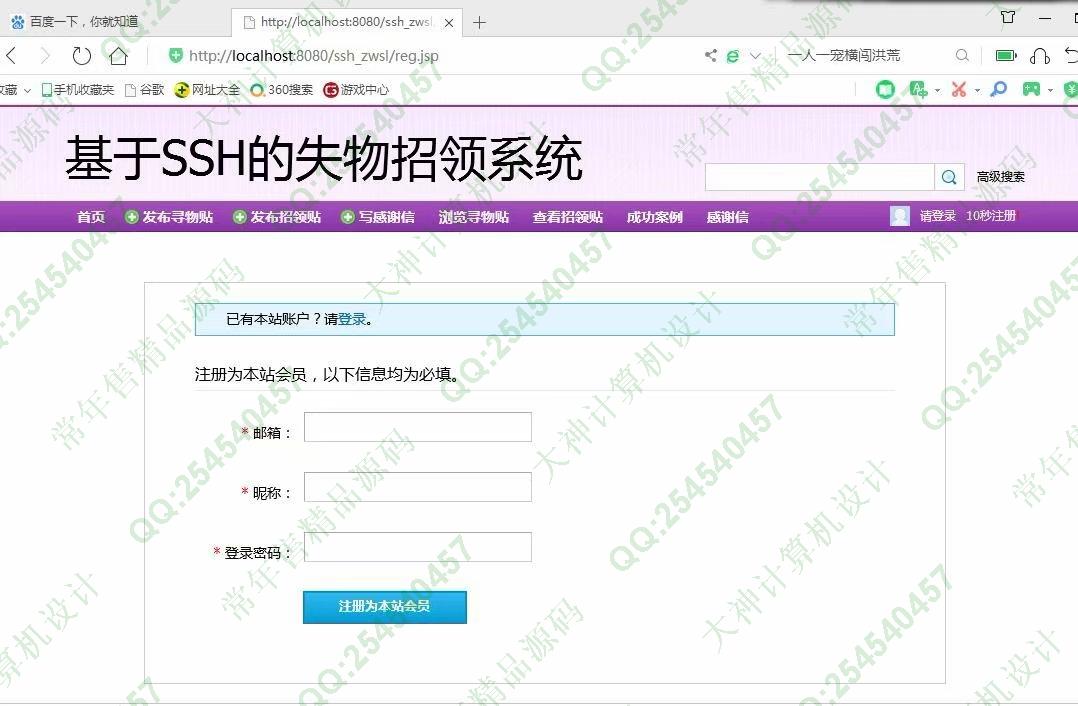Viewport: 1078px width, 706px height.
Task: Click 10秒注册 link
Action: point(991,216)
